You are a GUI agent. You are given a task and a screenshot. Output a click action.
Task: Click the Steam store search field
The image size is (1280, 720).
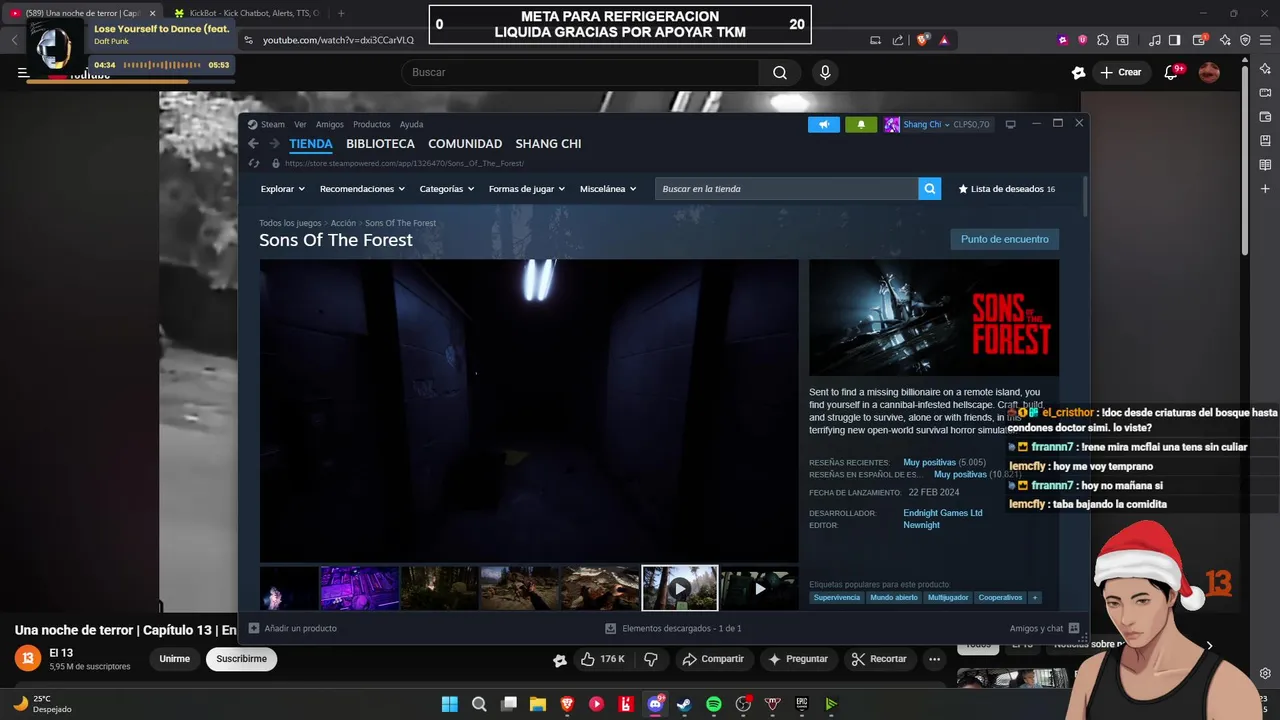786,189
